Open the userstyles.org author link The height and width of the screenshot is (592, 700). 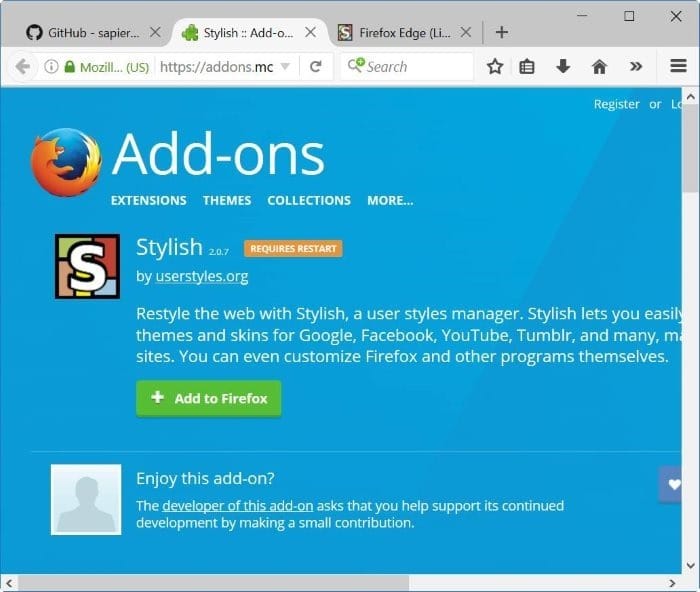point(202,276)
